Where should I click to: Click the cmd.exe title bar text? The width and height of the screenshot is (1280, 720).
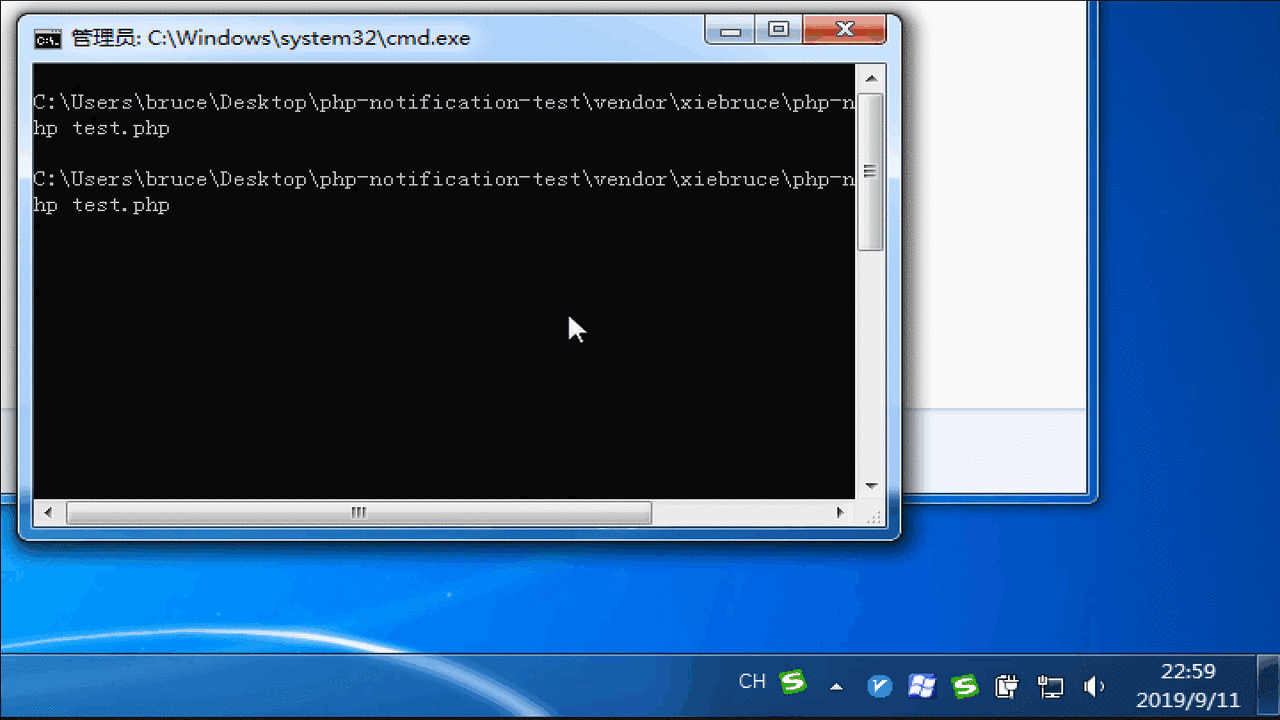(x=271, y=39)
